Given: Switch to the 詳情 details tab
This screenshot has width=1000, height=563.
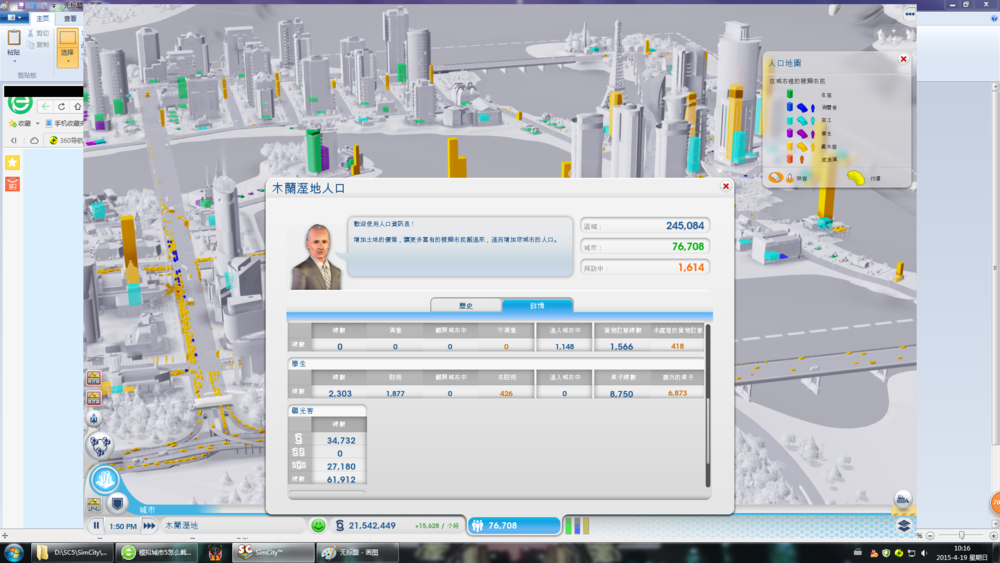Looking at the screenshot, I should (x=537, y=305).
